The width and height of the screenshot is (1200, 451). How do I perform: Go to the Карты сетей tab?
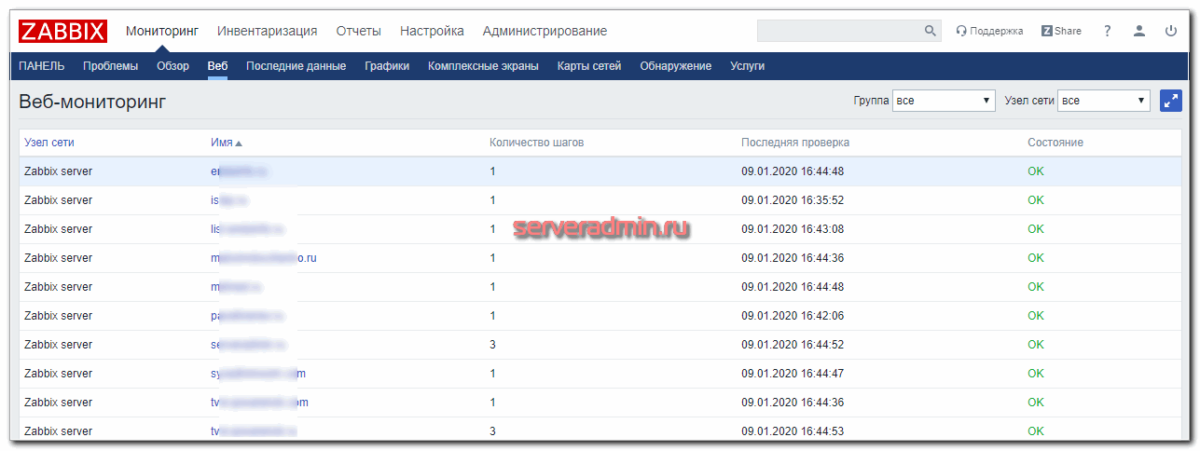coord(589,66)
